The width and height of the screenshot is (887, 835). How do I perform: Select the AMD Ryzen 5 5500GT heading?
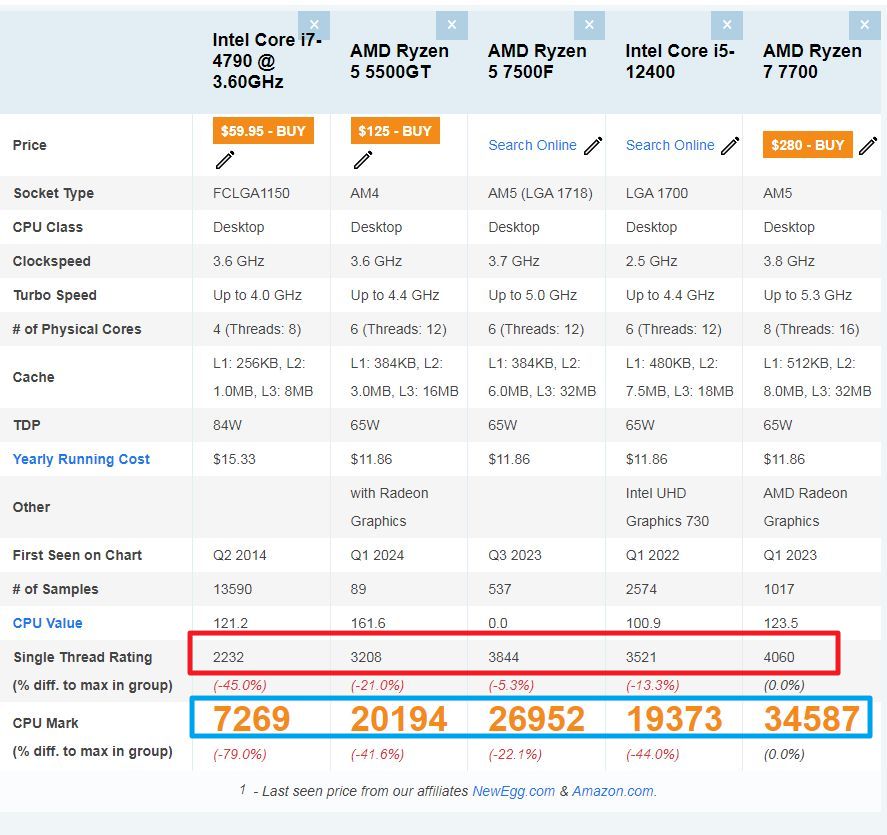pyautogui.click(x=399, y=61)
